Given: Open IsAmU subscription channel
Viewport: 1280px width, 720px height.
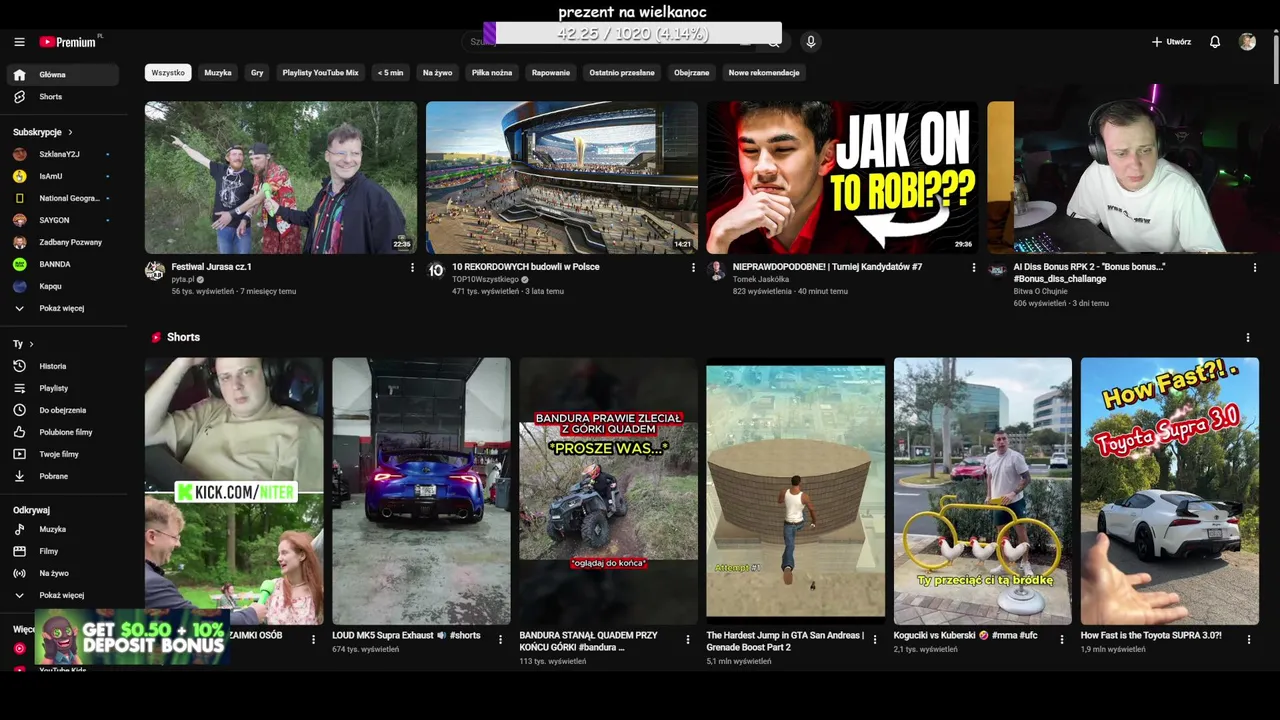Looking at the screenshot, I should 62,176.
